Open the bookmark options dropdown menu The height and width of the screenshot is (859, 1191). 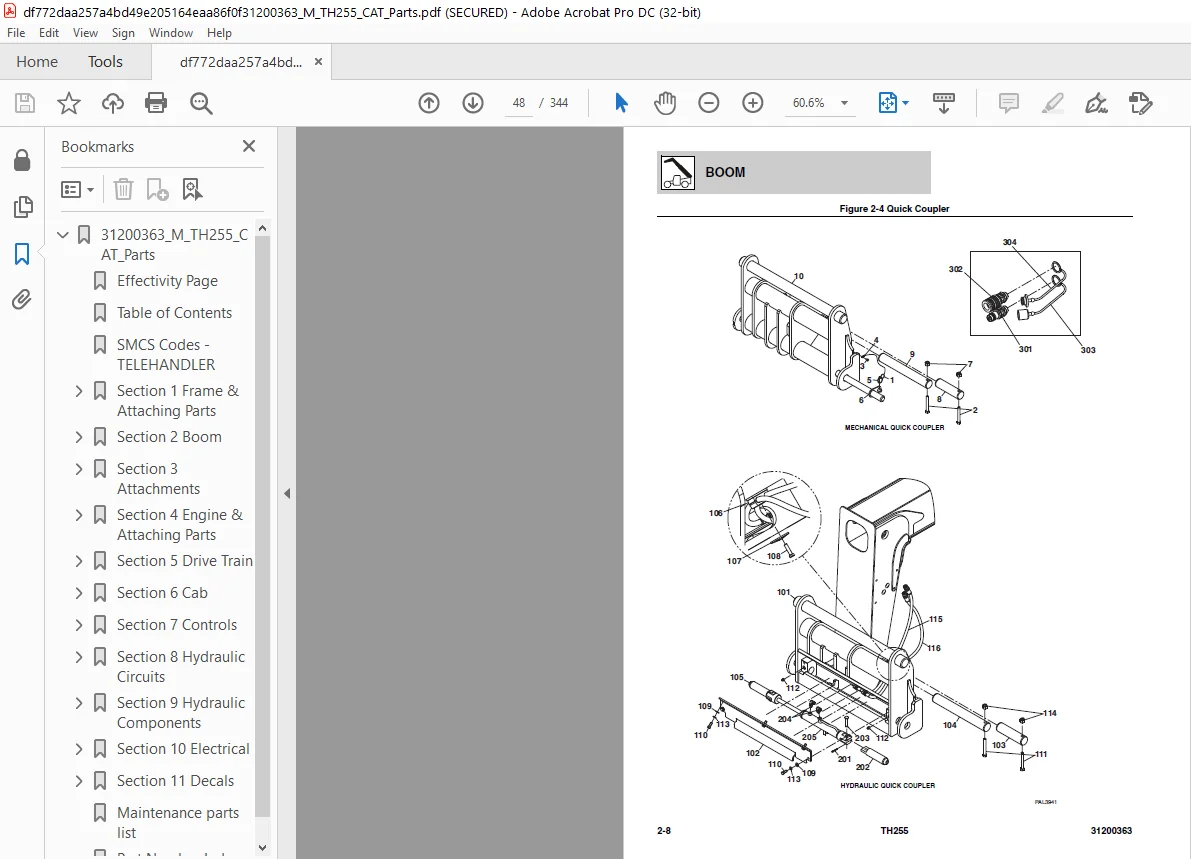coord(77,189)
